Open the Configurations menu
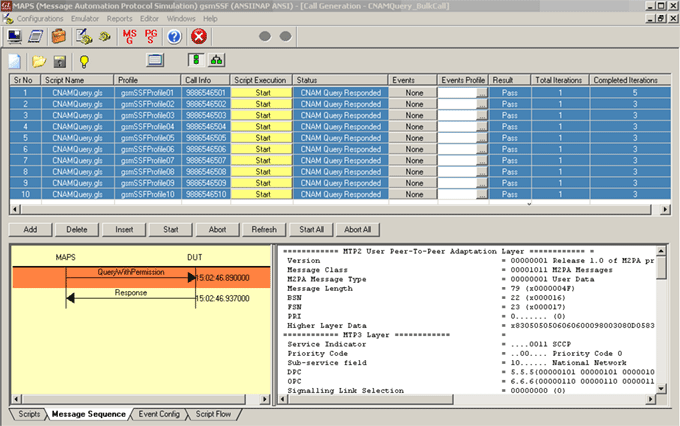The height and width of the screenshot is (426, 680). pos(40,18)
